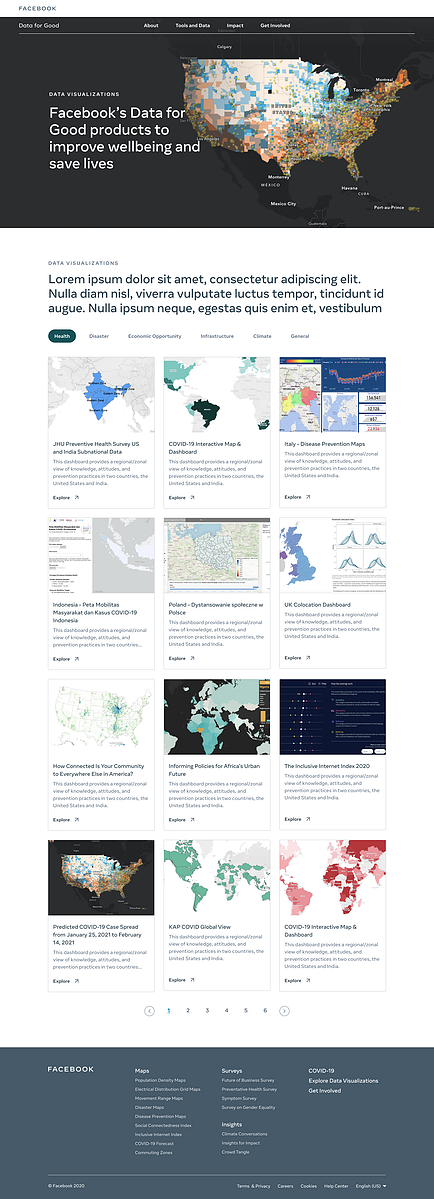Click Explore arrow under KAP COVID Global View
434x1199 pixels.
coord(193,979)
